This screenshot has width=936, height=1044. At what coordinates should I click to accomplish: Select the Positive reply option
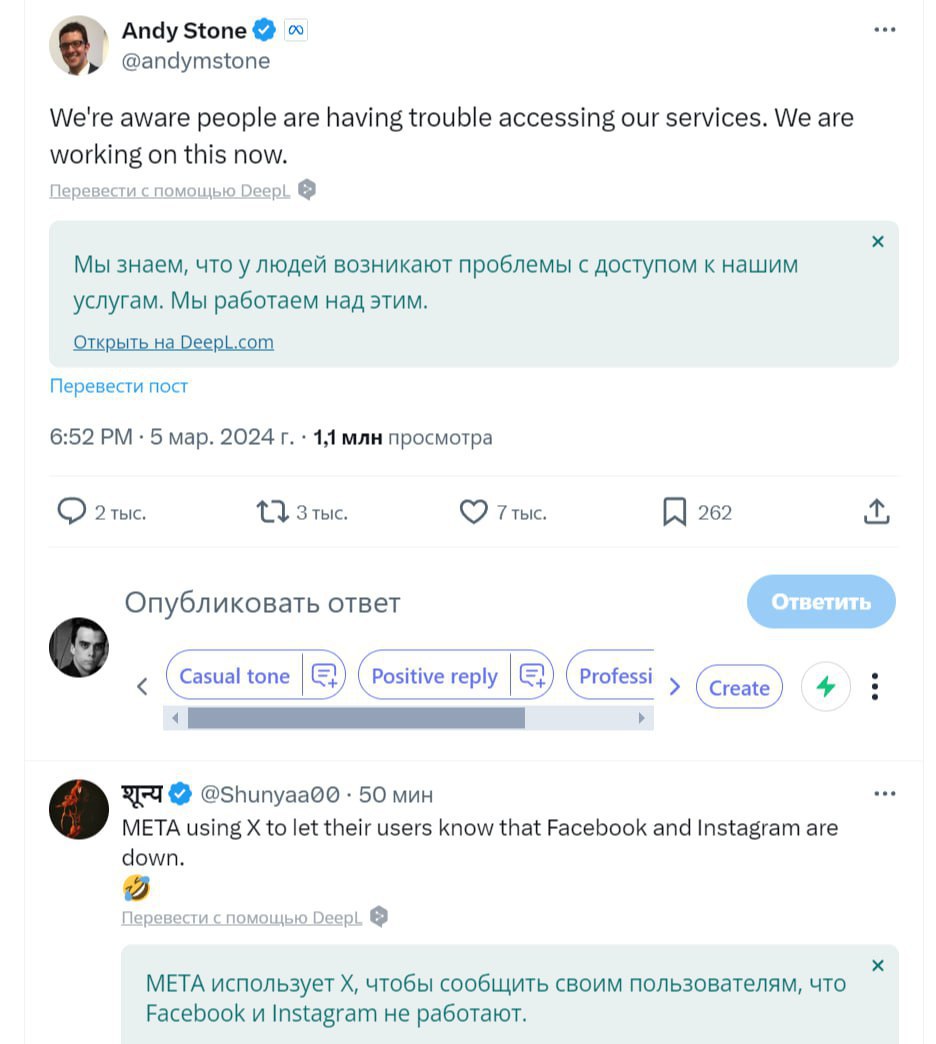pos(434,676)
